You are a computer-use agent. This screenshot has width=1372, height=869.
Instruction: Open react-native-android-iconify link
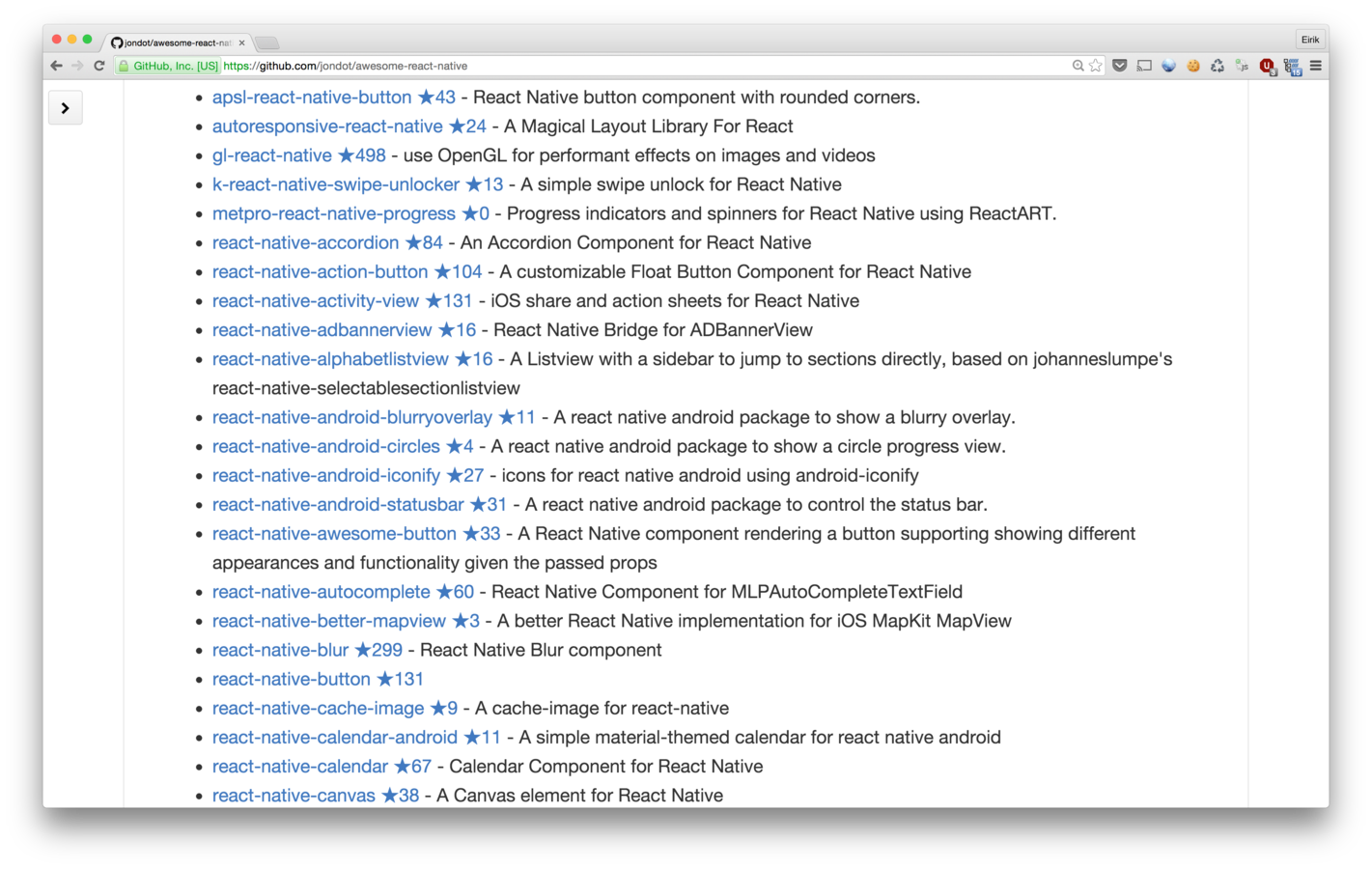[x=348, y=475]
